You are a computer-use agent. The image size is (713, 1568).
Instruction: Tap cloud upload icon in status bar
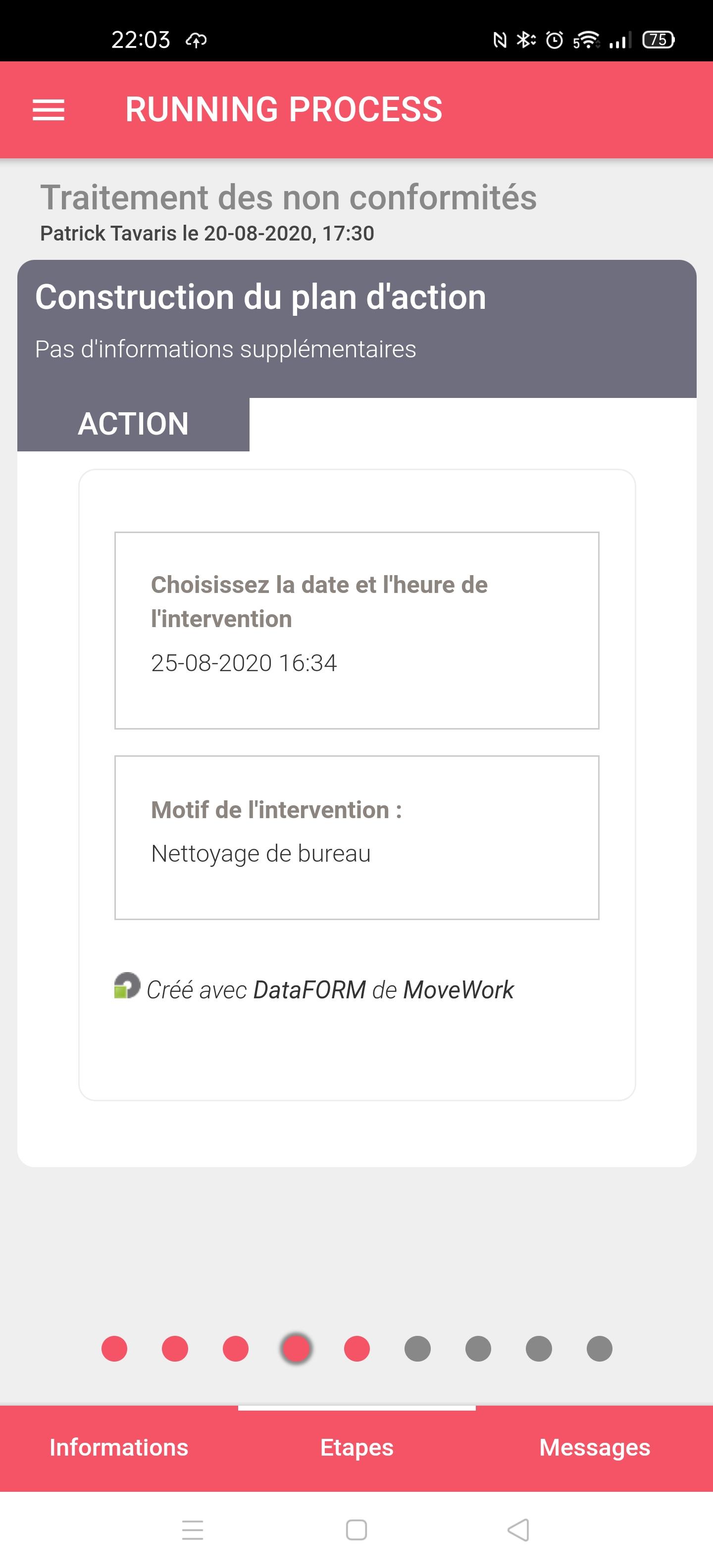coord(196,40)
